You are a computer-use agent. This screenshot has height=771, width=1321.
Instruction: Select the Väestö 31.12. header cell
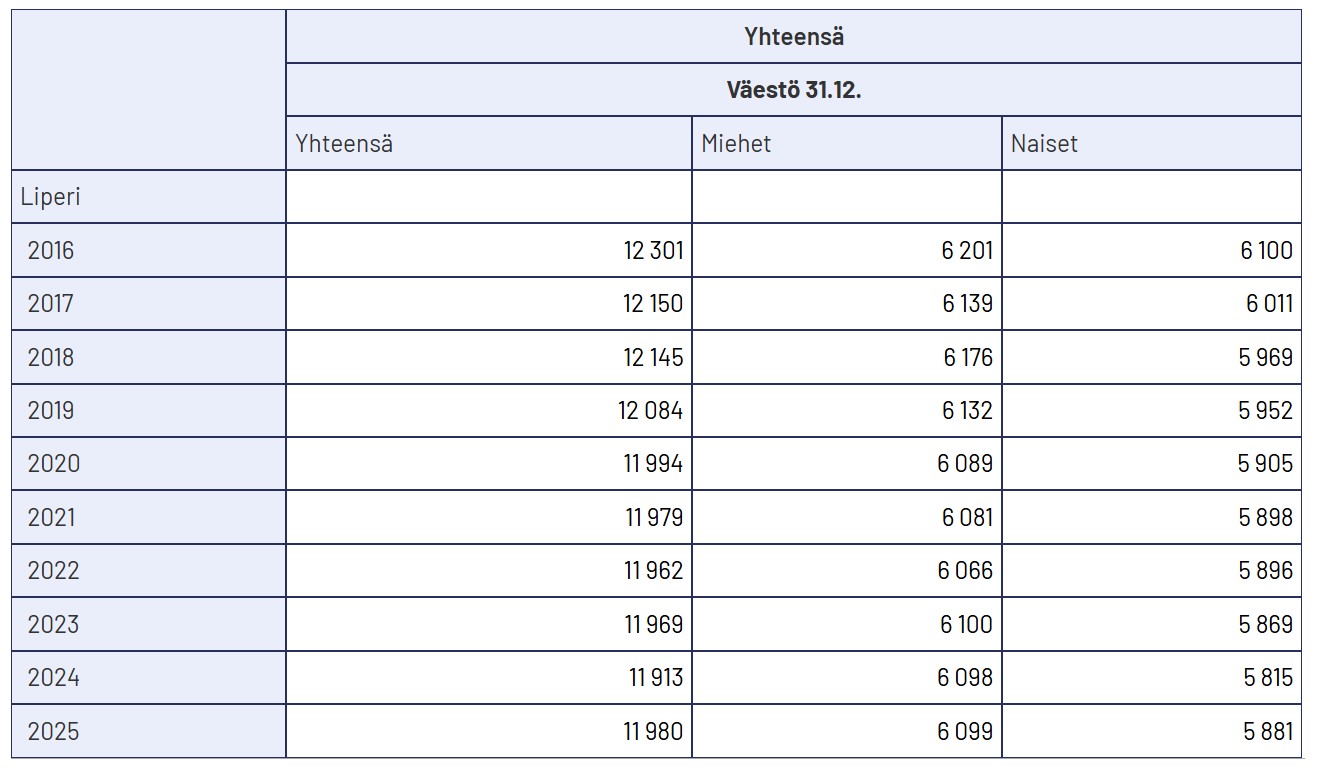[x=793, y=90]
